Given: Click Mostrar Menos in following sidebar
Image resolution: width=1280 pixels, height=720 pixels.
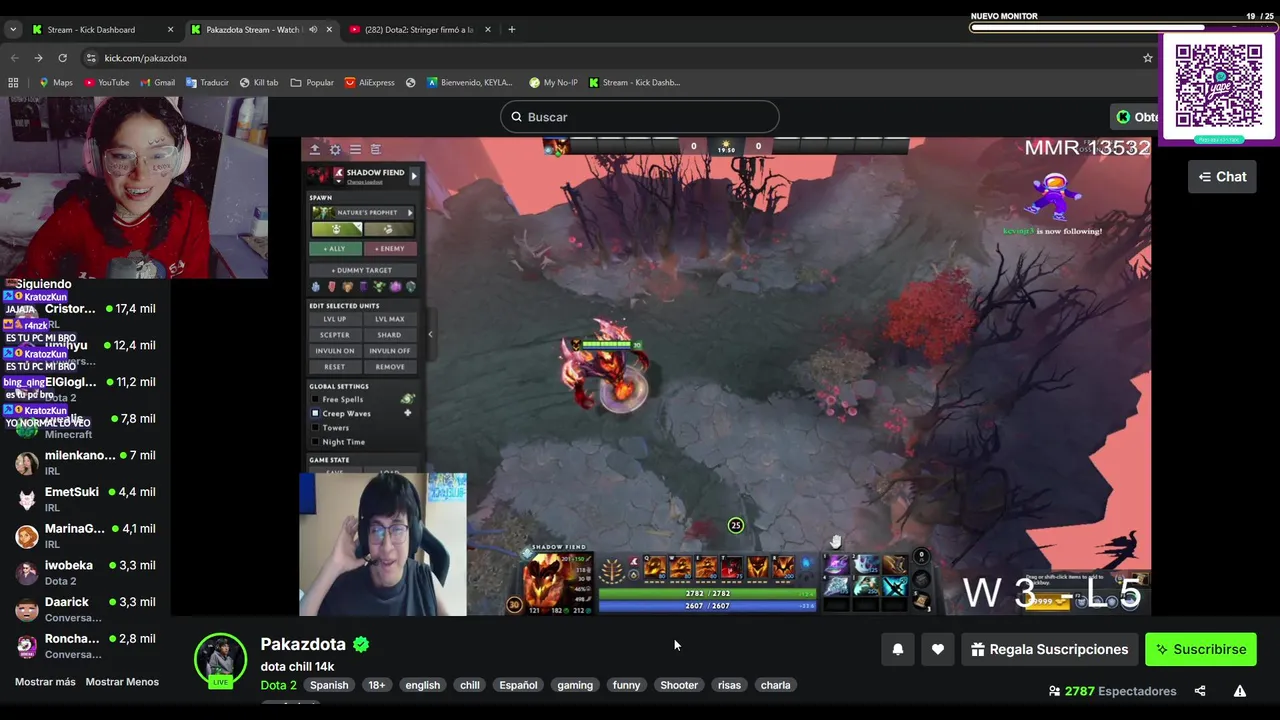Looking at the screenshot, I should pos(122,682).
